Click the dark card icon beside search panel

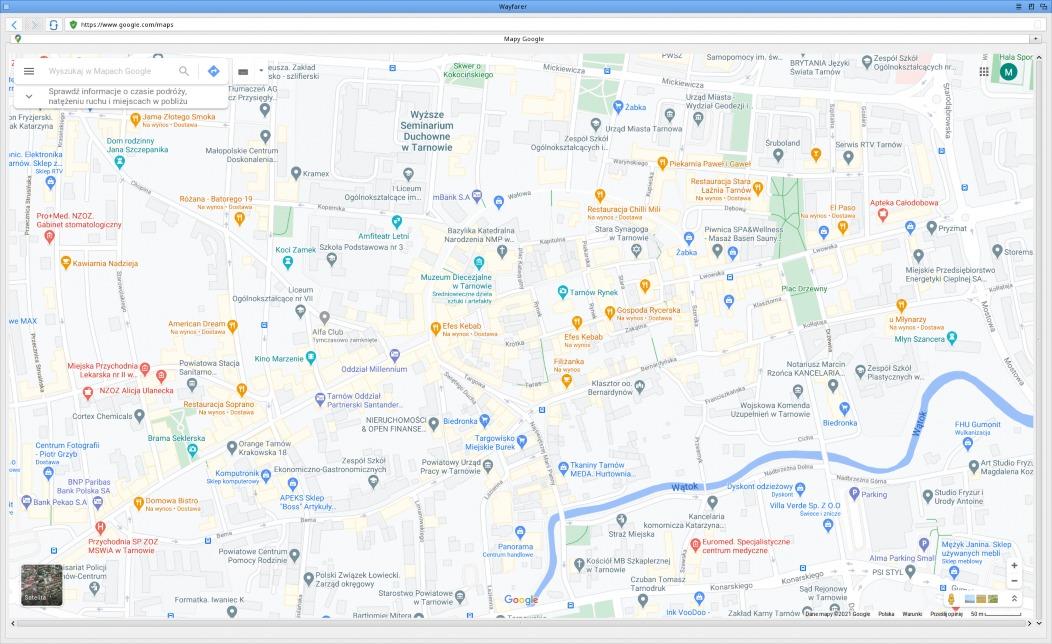[x=243, y=72]
